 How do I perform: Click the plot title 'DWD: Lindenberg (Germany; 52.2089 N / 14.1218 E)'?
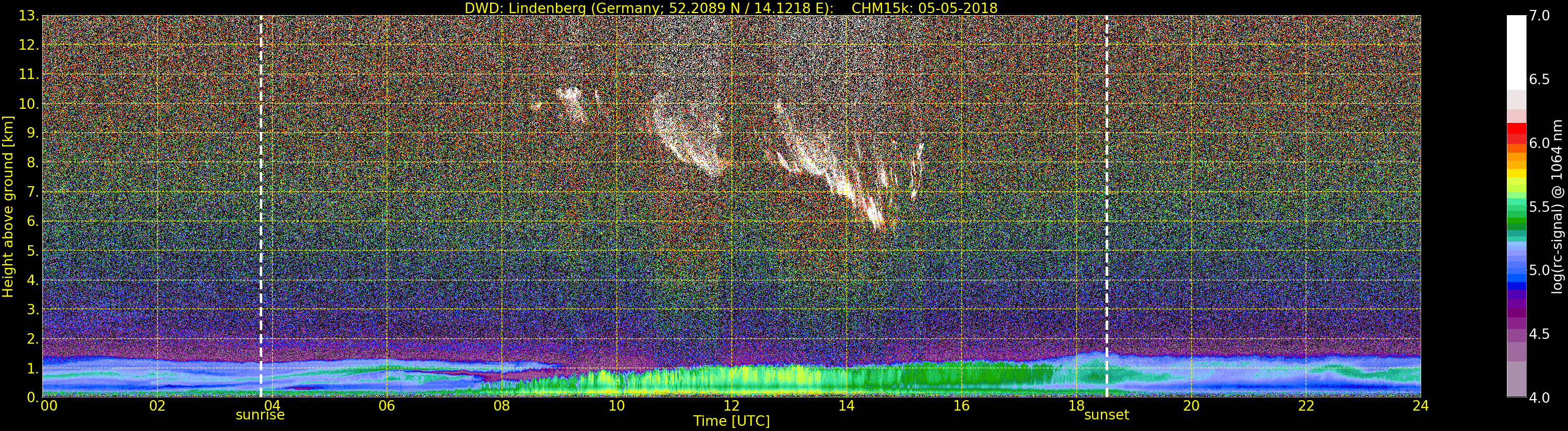pos(648,8)
